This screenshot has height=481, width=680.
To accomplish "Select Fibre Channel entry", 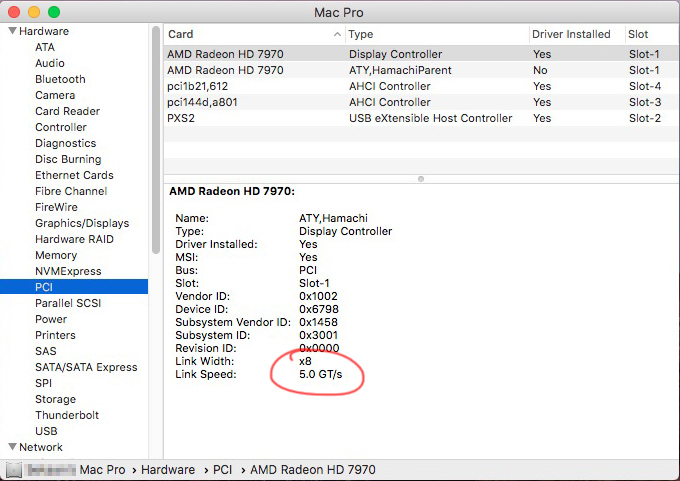I will click(x=71, y=191).
